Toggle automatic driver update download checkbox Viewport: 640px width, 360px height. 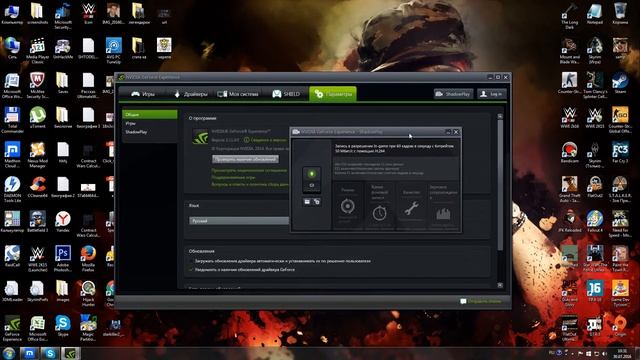191,261
